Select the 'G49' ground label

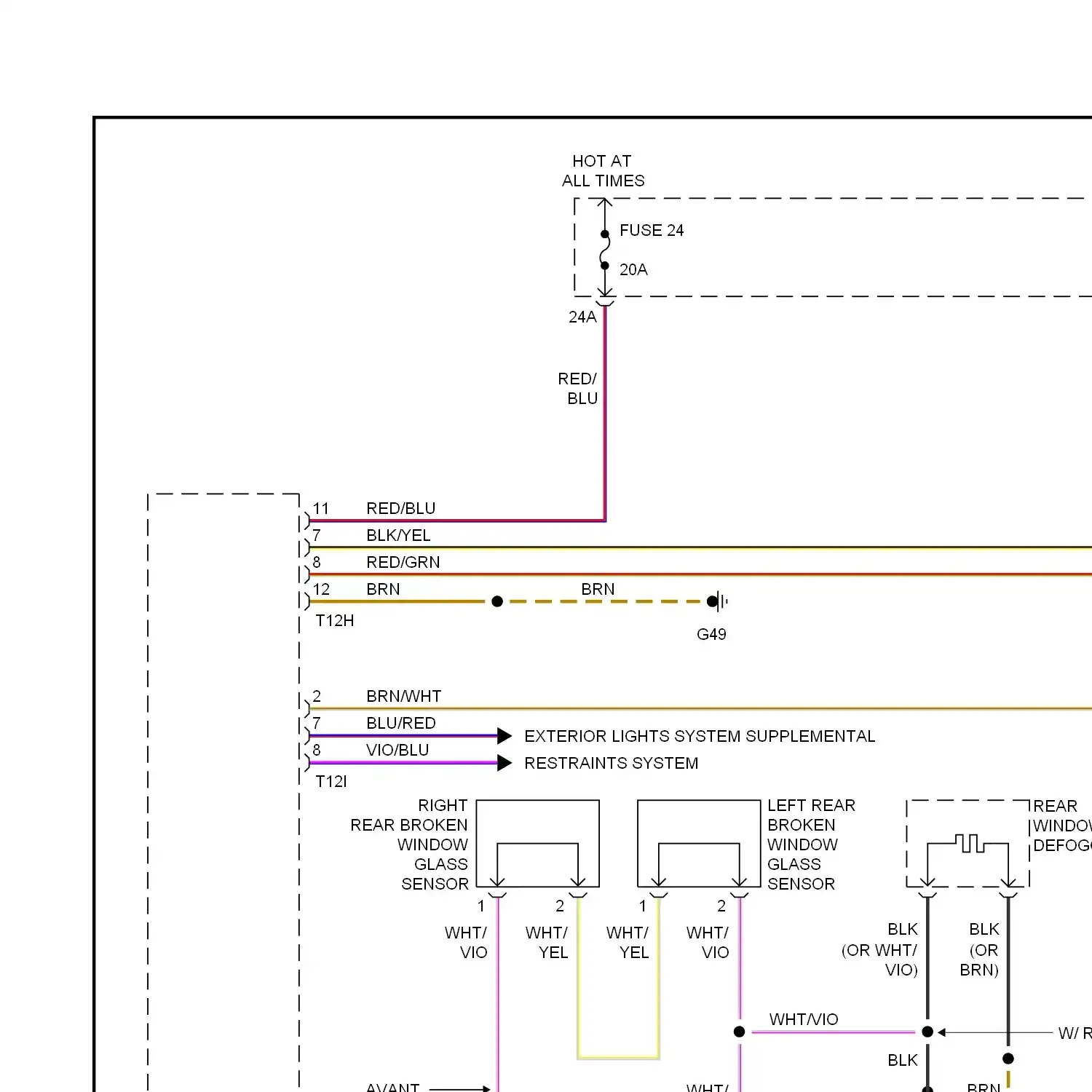(711, 635)
